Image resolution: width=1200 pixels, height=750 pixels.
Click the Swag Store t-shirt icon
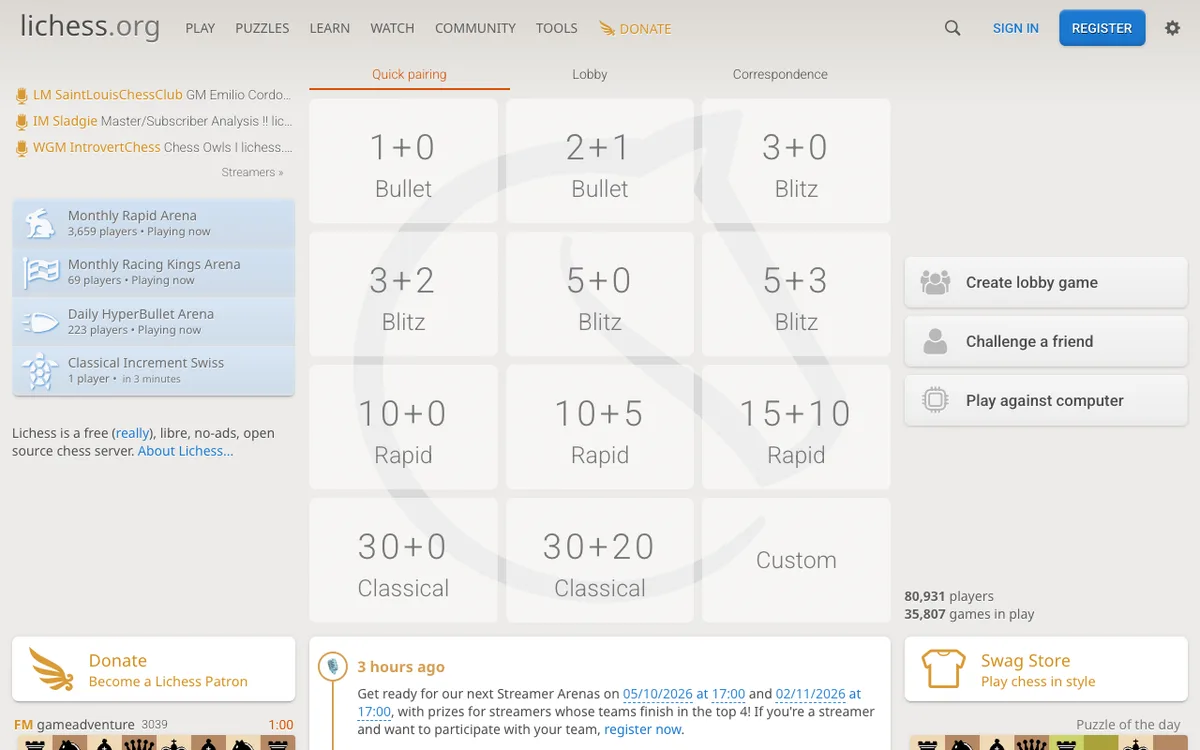pyautogui.click(x=943, y=669)
